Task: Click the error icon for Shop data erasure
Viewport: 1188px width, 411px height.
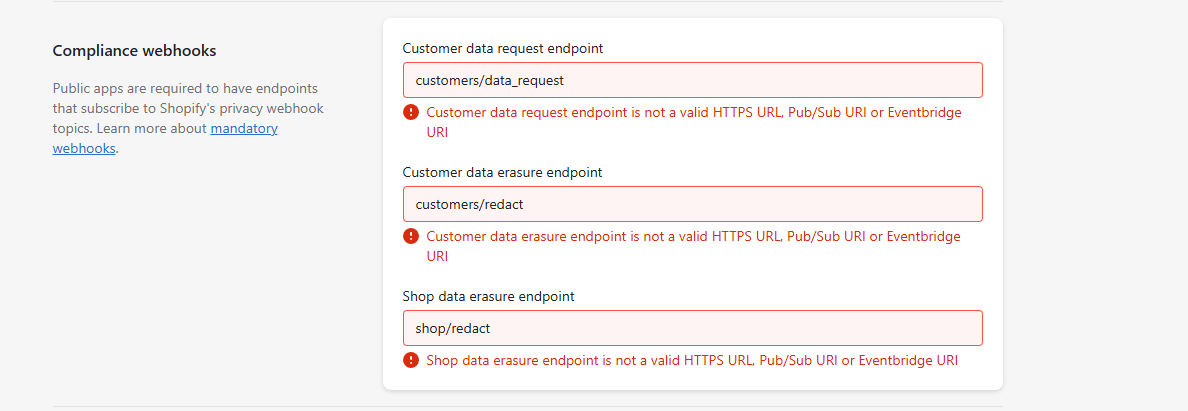Action: 411,359
